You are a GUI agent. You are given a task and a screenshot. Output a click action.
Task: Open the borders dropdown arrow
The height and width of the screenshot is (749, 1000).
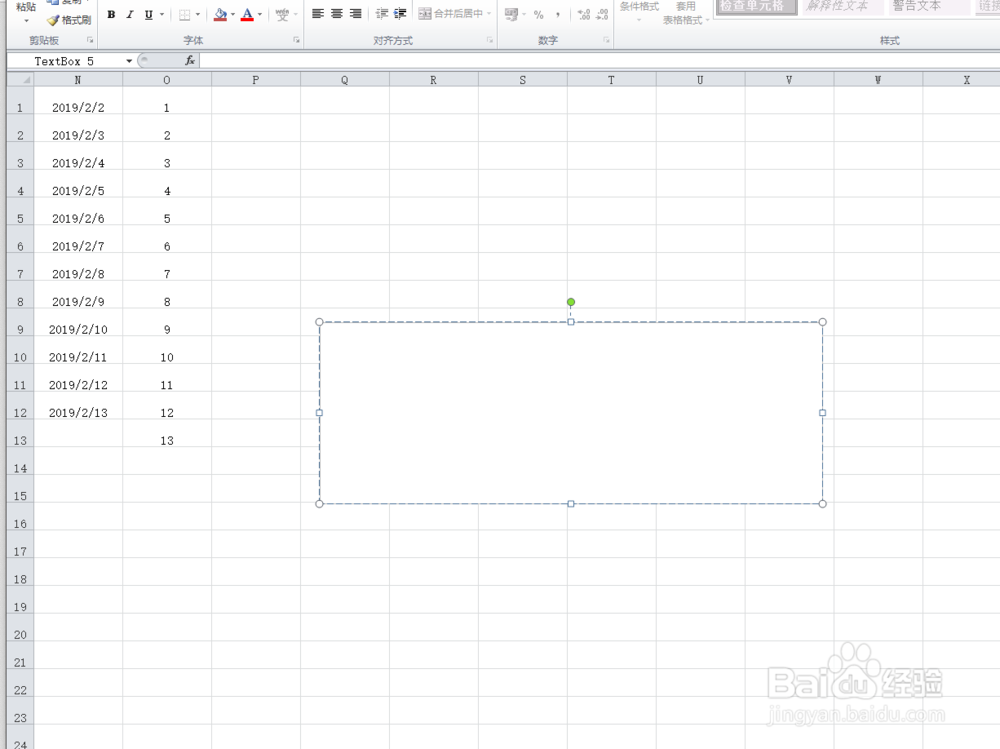point(198,15)
